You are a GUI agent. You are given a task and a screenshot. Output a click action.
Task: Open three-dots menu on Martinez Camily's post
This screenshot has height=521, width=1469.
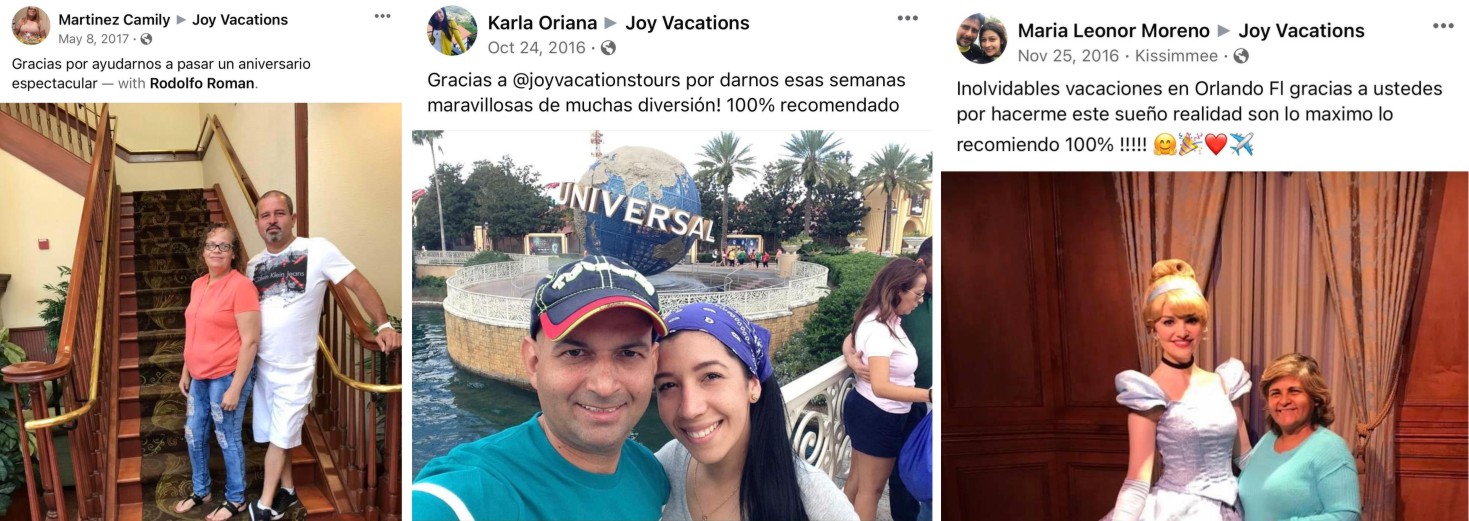click(x=383, y=16)
